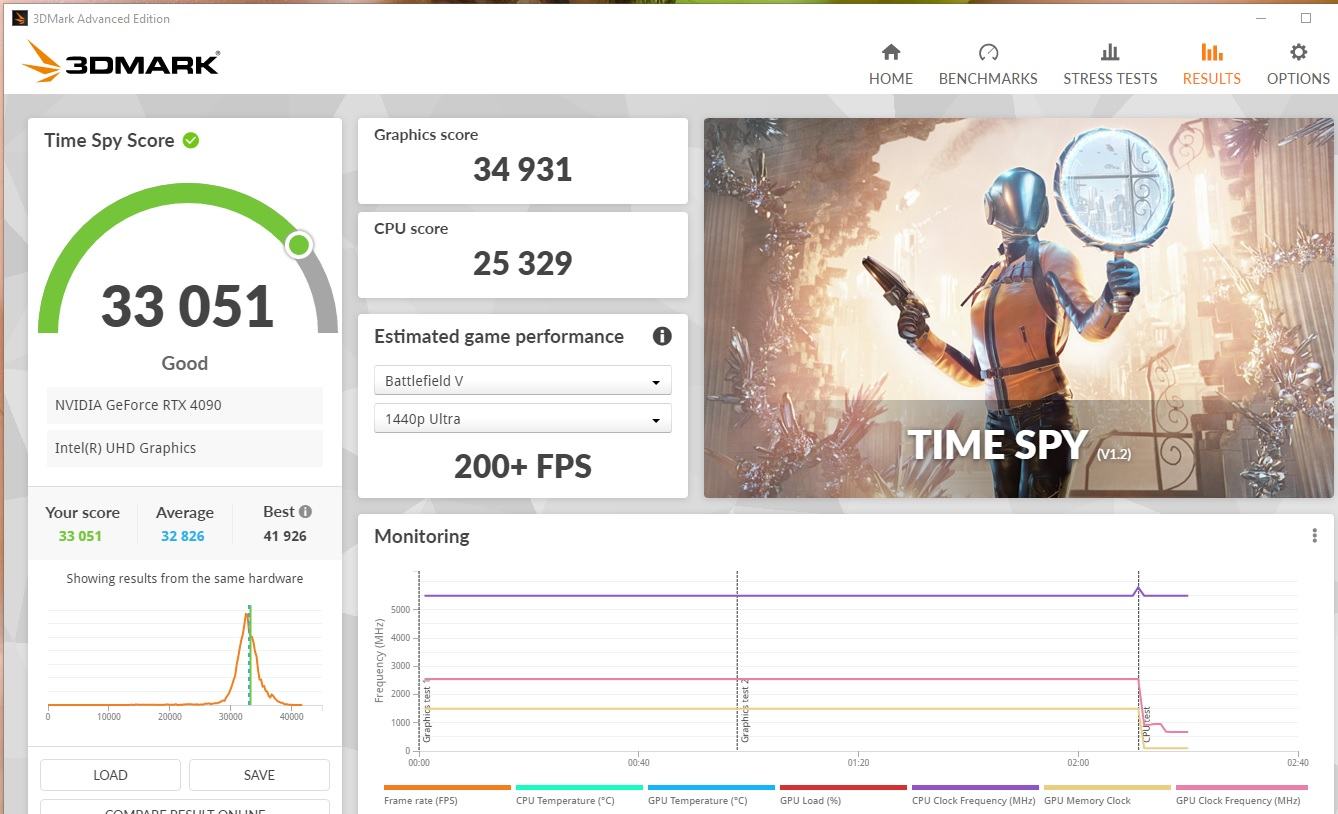Click the LOAD button
This screenshot has height=814, width=1338.
coord(110,775)
